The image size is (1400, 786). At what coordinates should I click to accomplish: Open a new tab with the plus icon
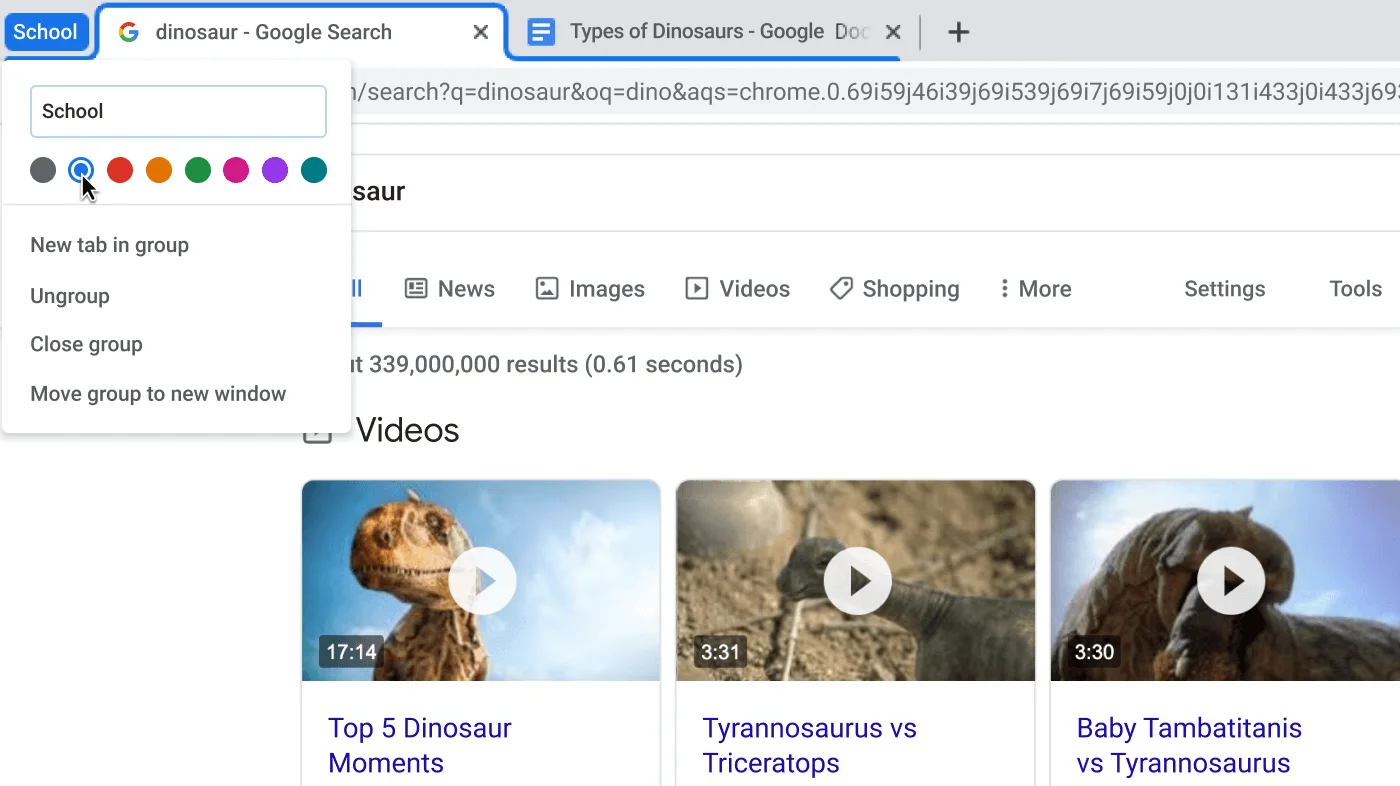958,31
